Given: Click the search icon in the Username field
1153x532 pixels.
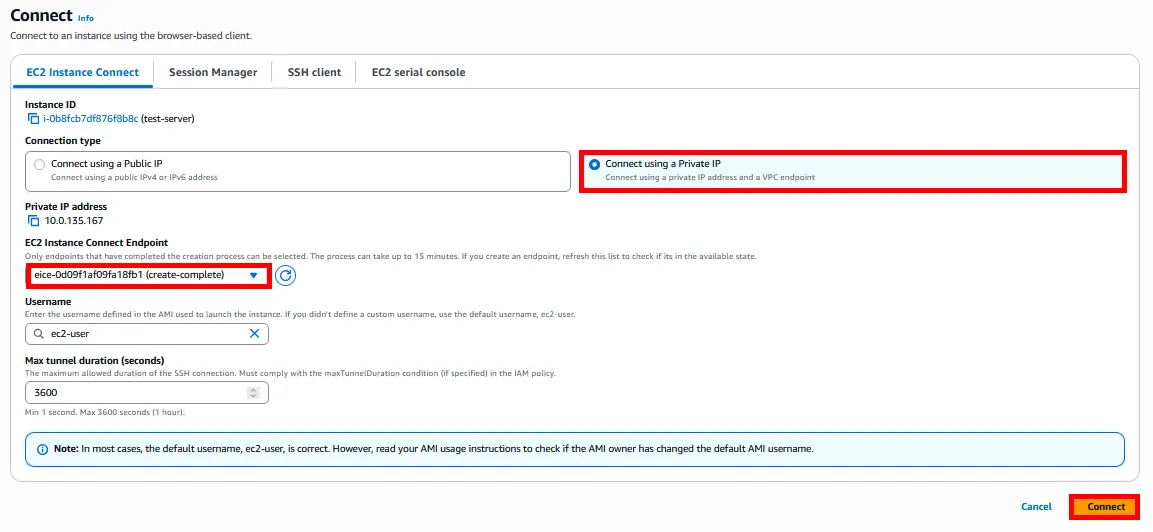Looking at the screenshot, I should pos(39,333).
